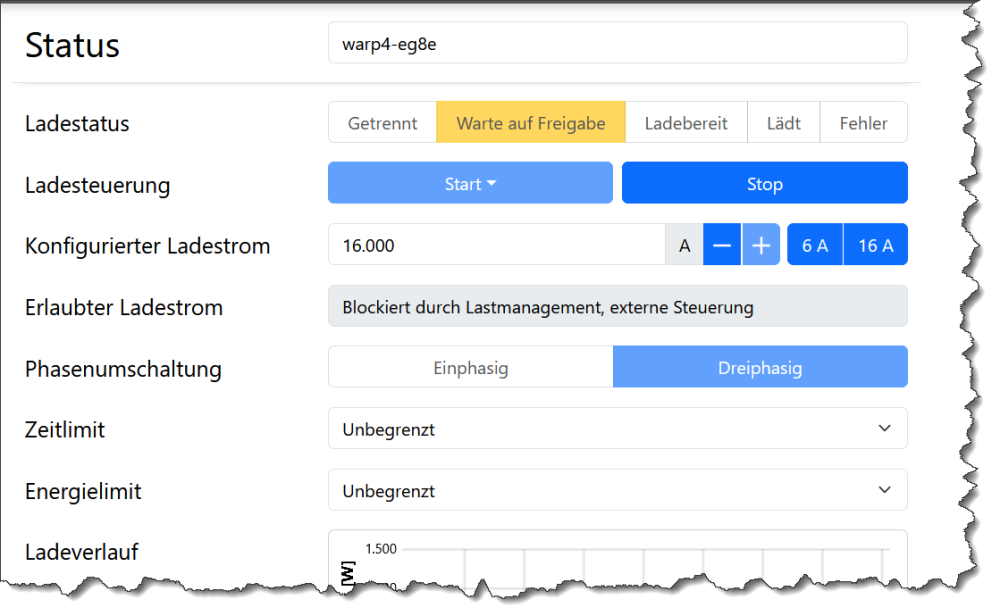
Task: Click the Zeitlimit chevron arrow
Action: tap(885, 429)
